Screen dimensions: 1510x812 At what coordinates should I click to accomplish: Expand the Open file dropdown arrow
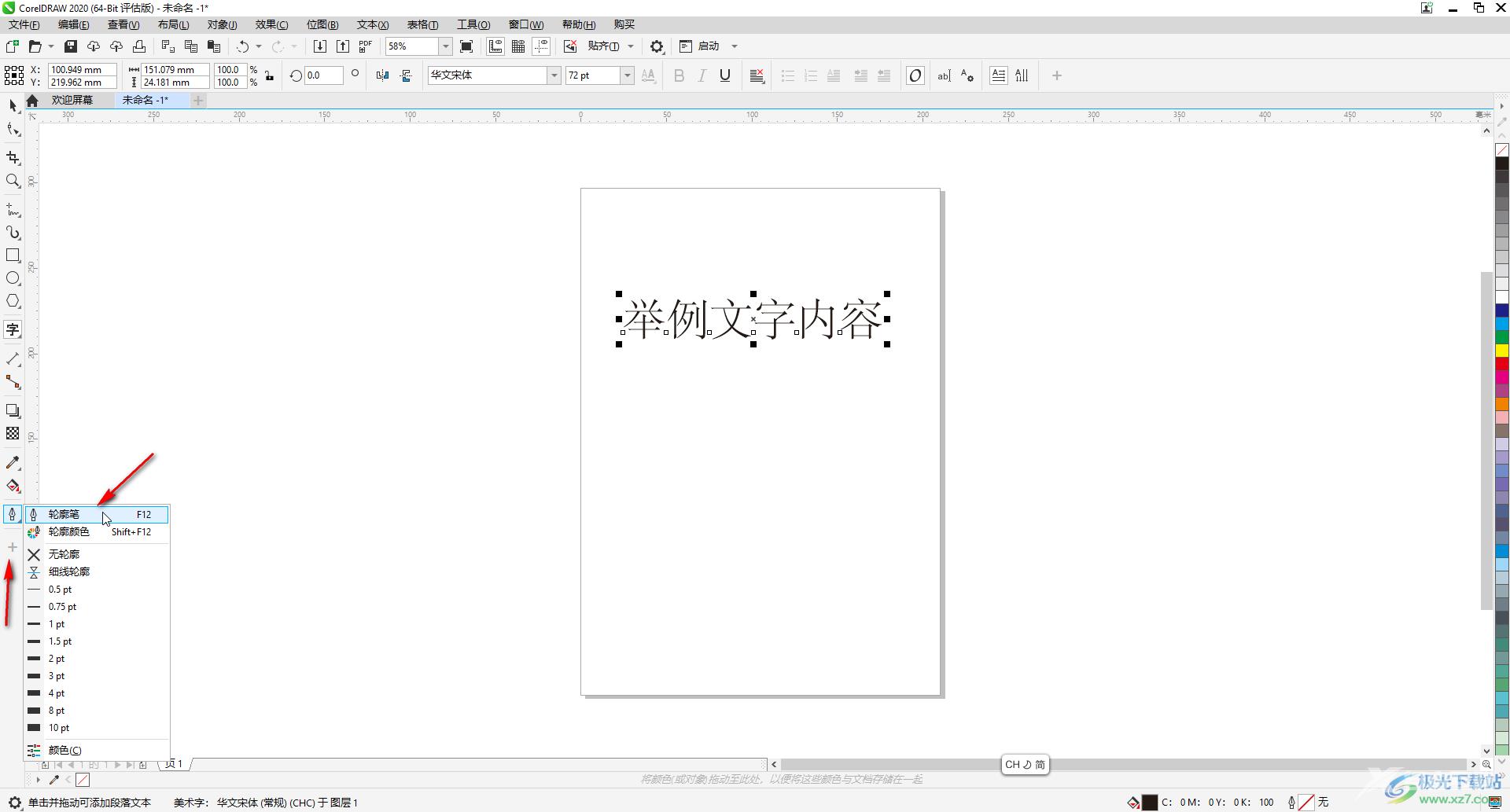51,46
